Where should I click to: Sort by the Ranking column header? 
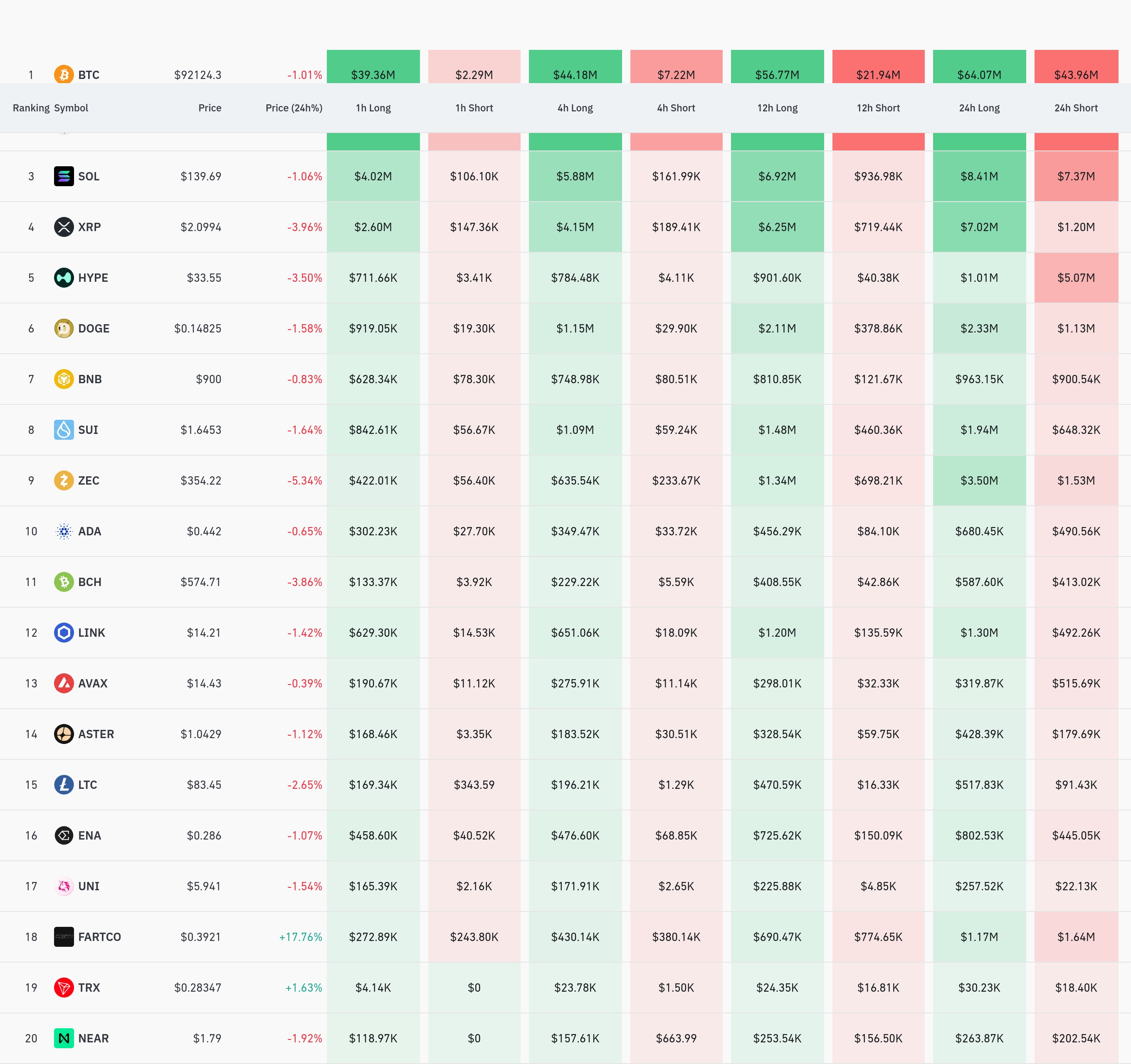pyautogui.click(x=31, y=108)
